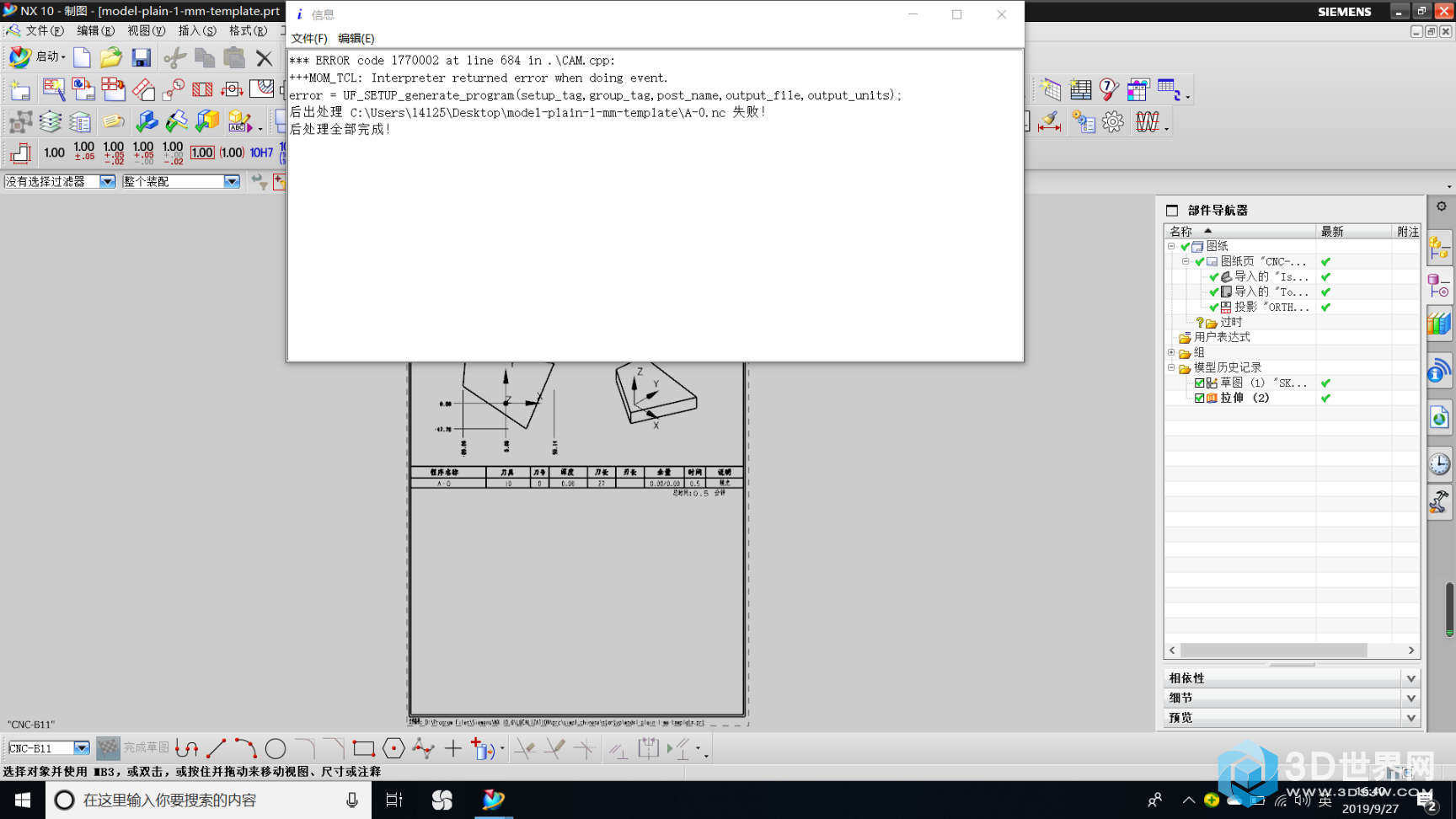Select the 用户表达式 tree item
This screenshot has height=819, width=1456.
(1222, 338)
